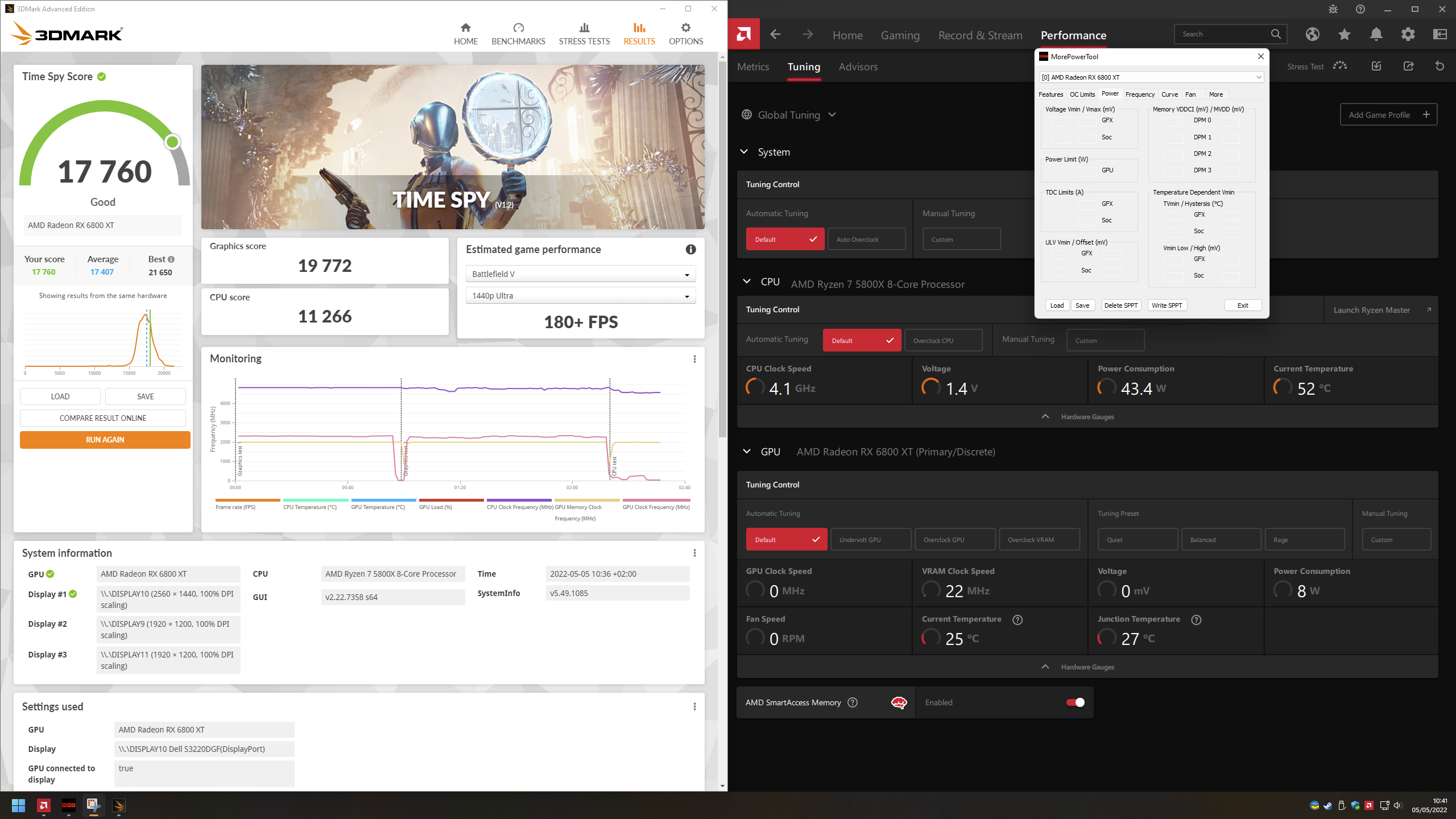
Task: Open the Metrics tab
Action: coord(753,67)
